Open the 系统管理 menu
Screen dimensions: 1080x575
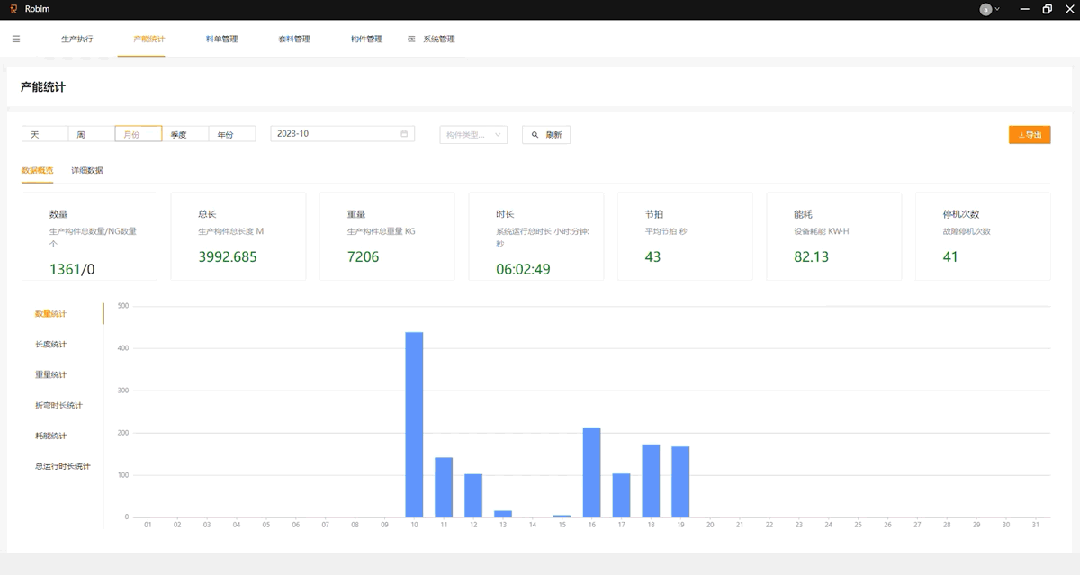coord(439,39)
